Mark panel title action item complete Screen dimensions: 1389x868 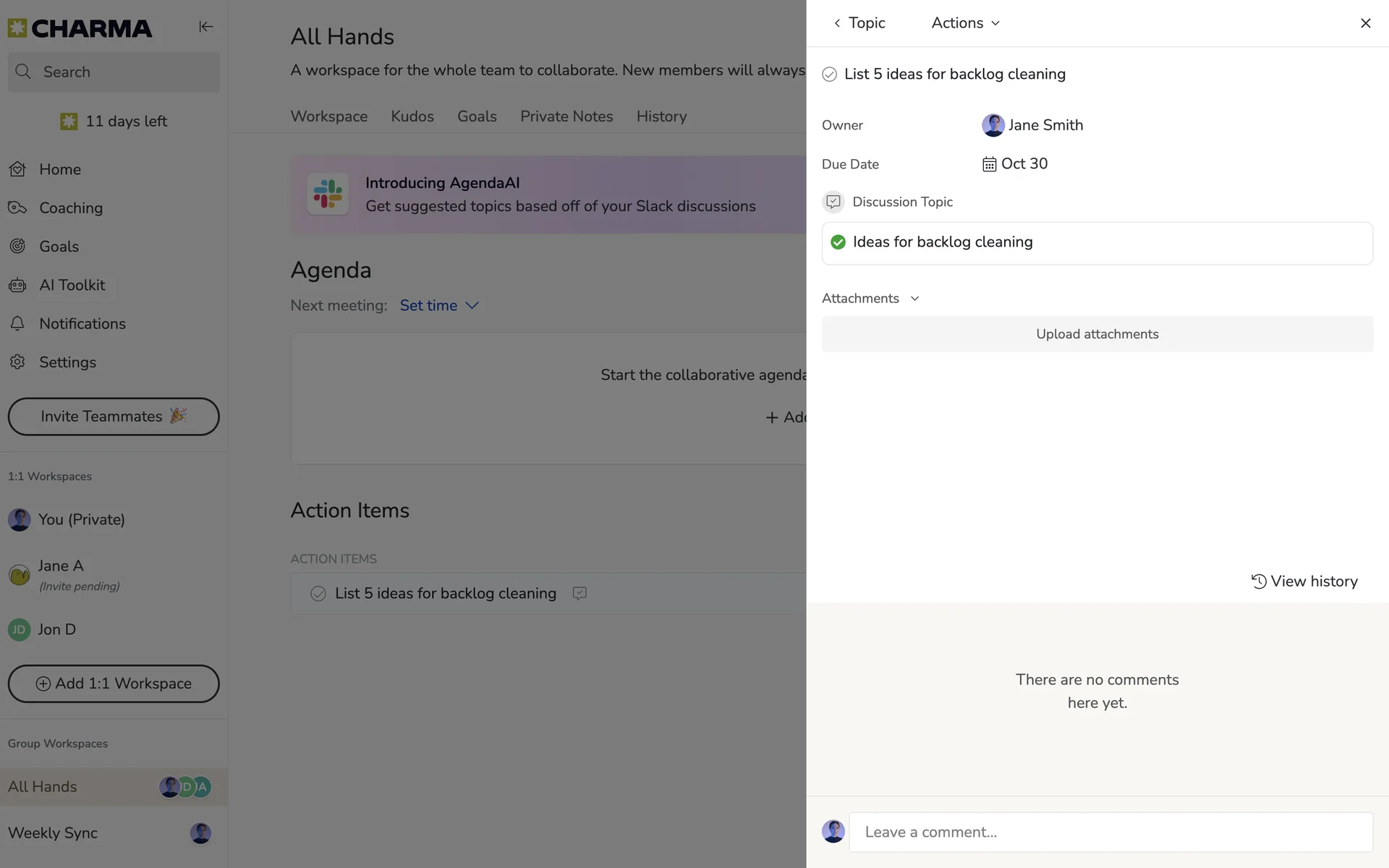coord(830,75)
